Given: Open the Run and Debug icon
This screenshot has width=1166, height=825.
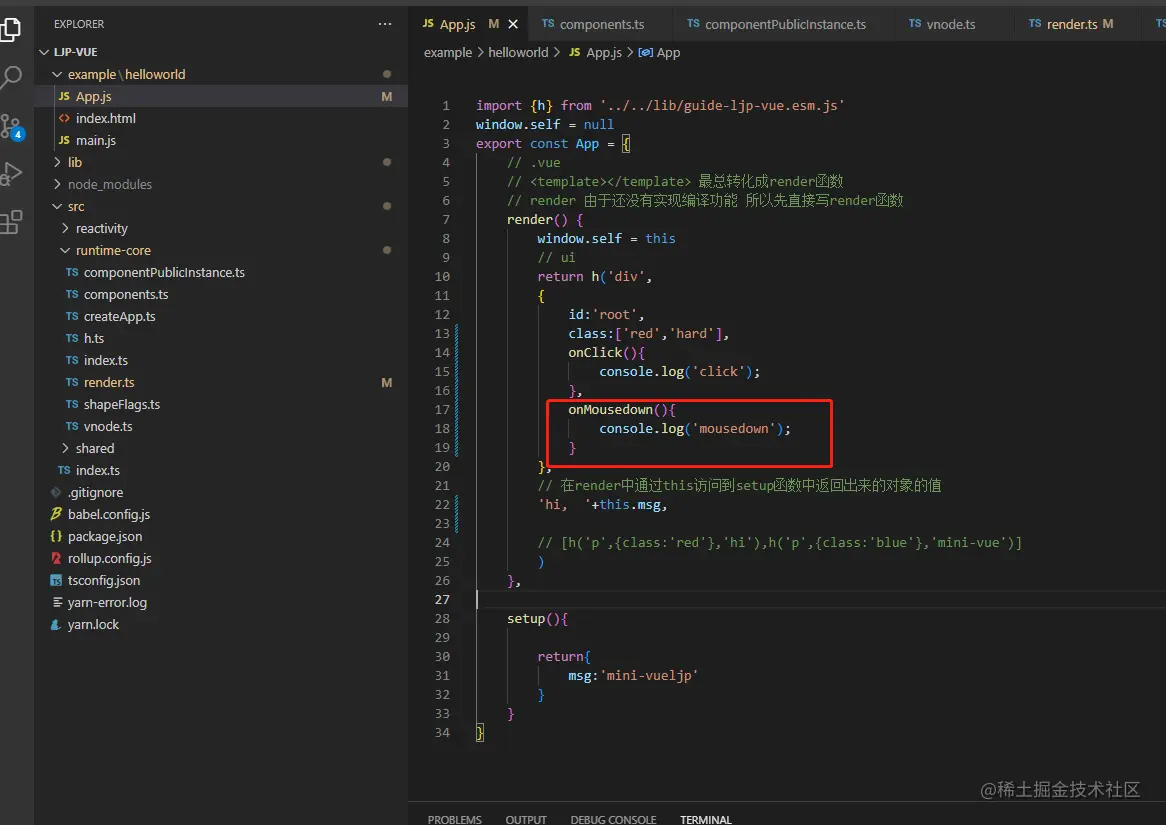Looking at the screenshot, I should 10,173.
